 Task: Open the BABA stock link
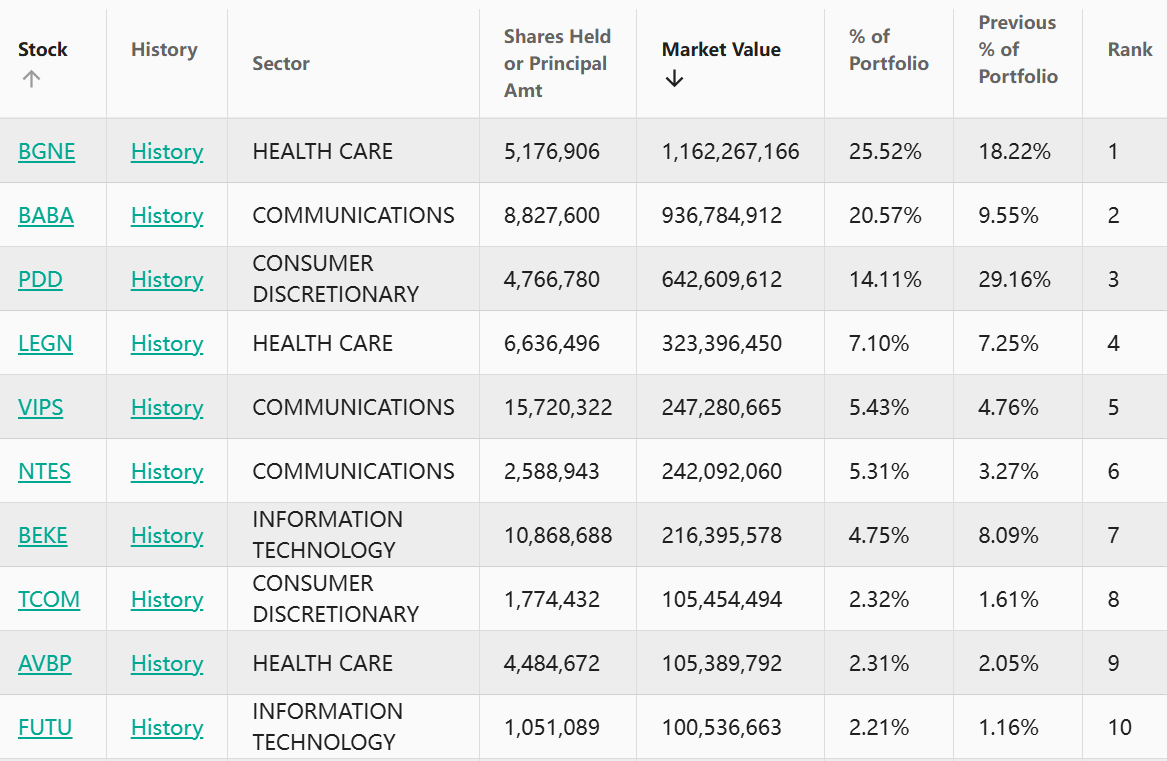click(x=46, y=216)
